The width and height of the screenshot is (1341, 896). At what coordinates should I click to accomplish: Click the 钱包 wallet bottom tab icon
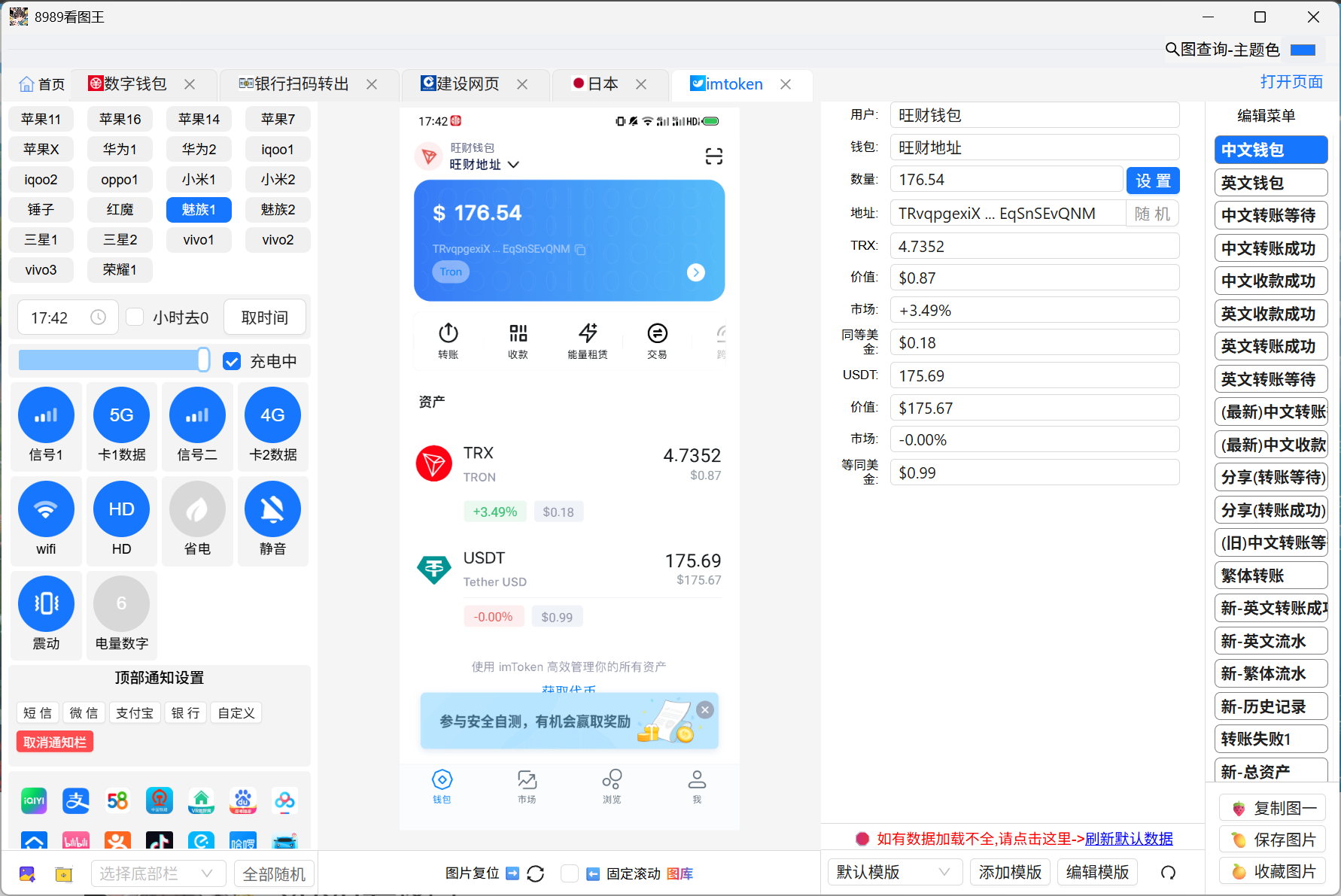tap(442, 779)
